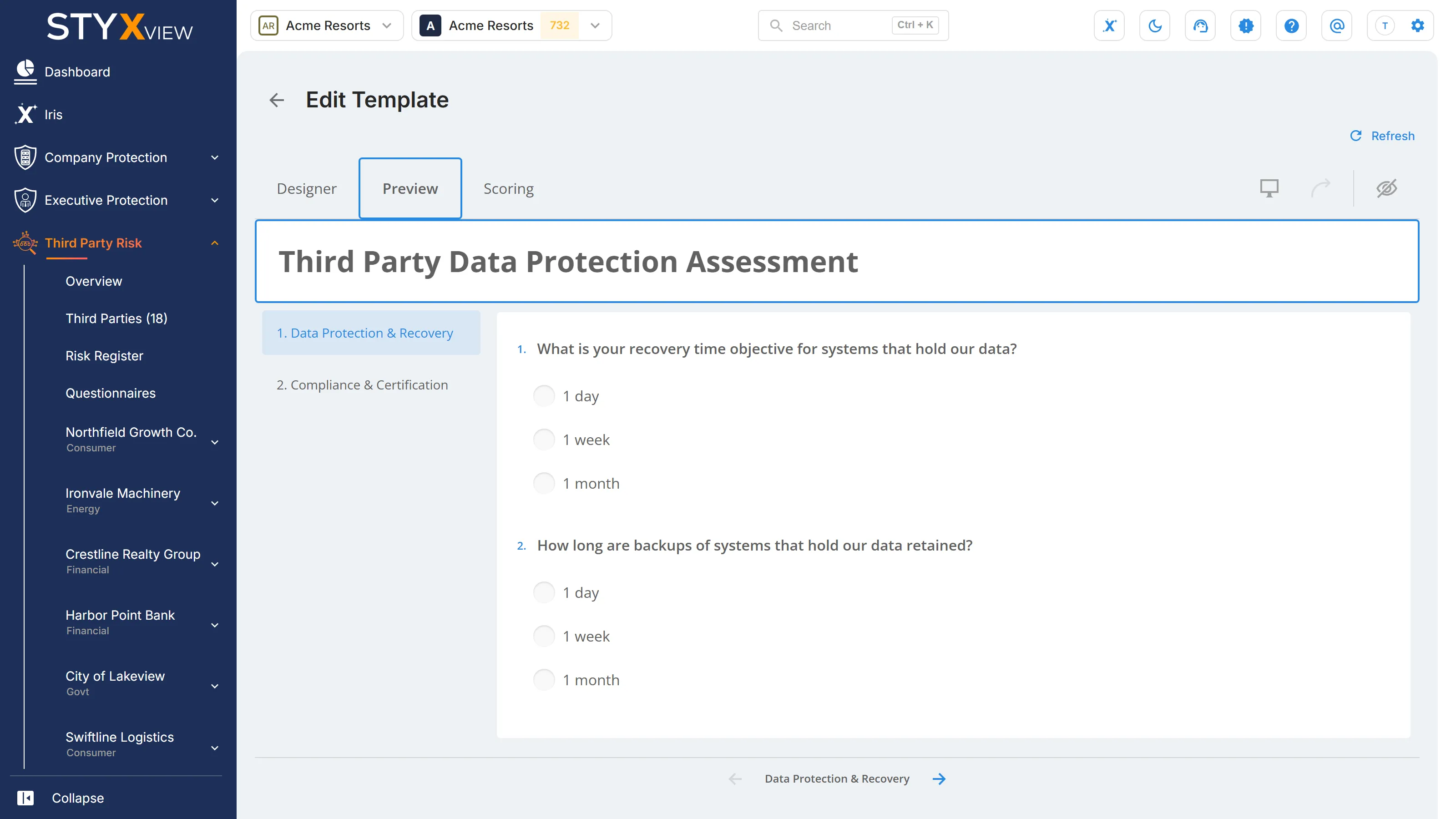Click the search magnifier icon
Screen dimensions: 1456x819
776,25
